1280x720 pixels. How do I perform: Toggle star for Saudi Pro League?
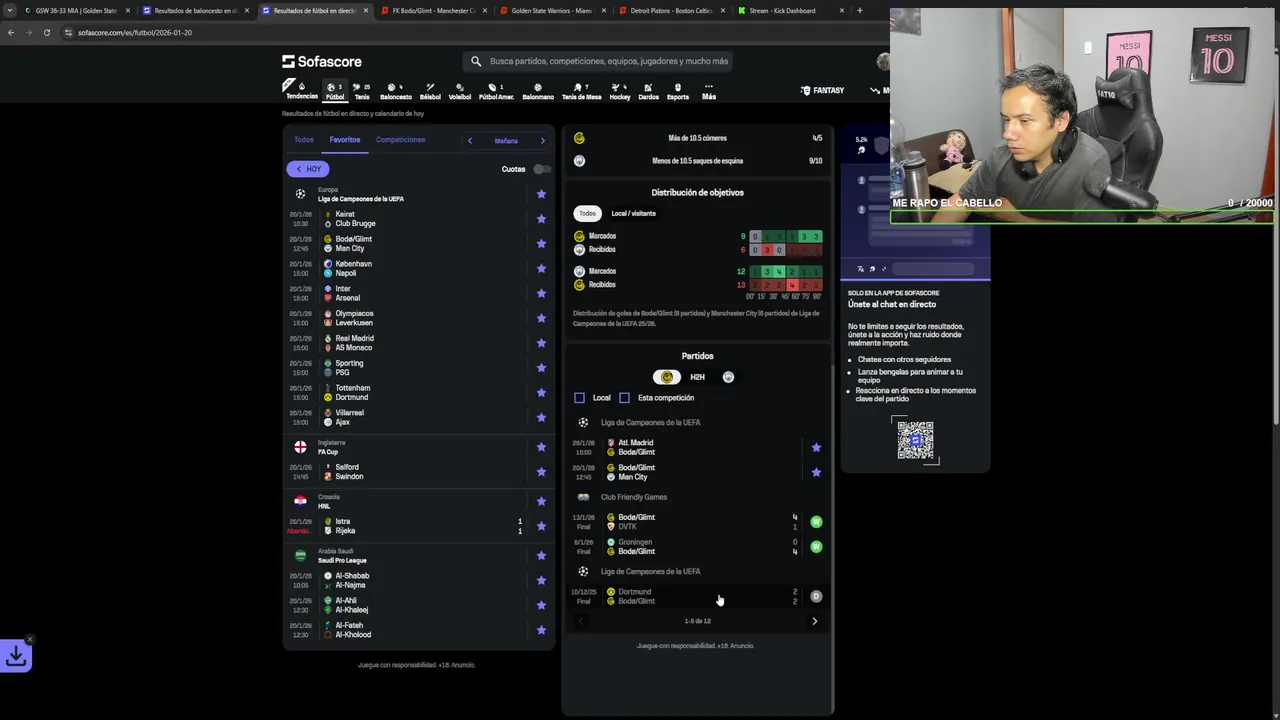click(541, 556)
